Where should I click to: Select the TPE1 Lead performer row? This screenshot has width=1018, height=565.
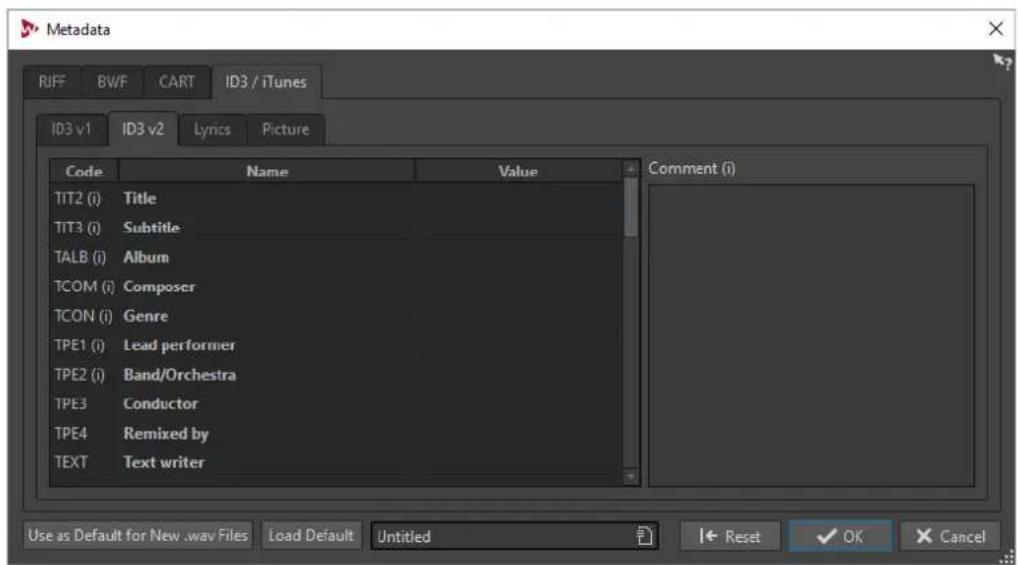pos(336,345)
